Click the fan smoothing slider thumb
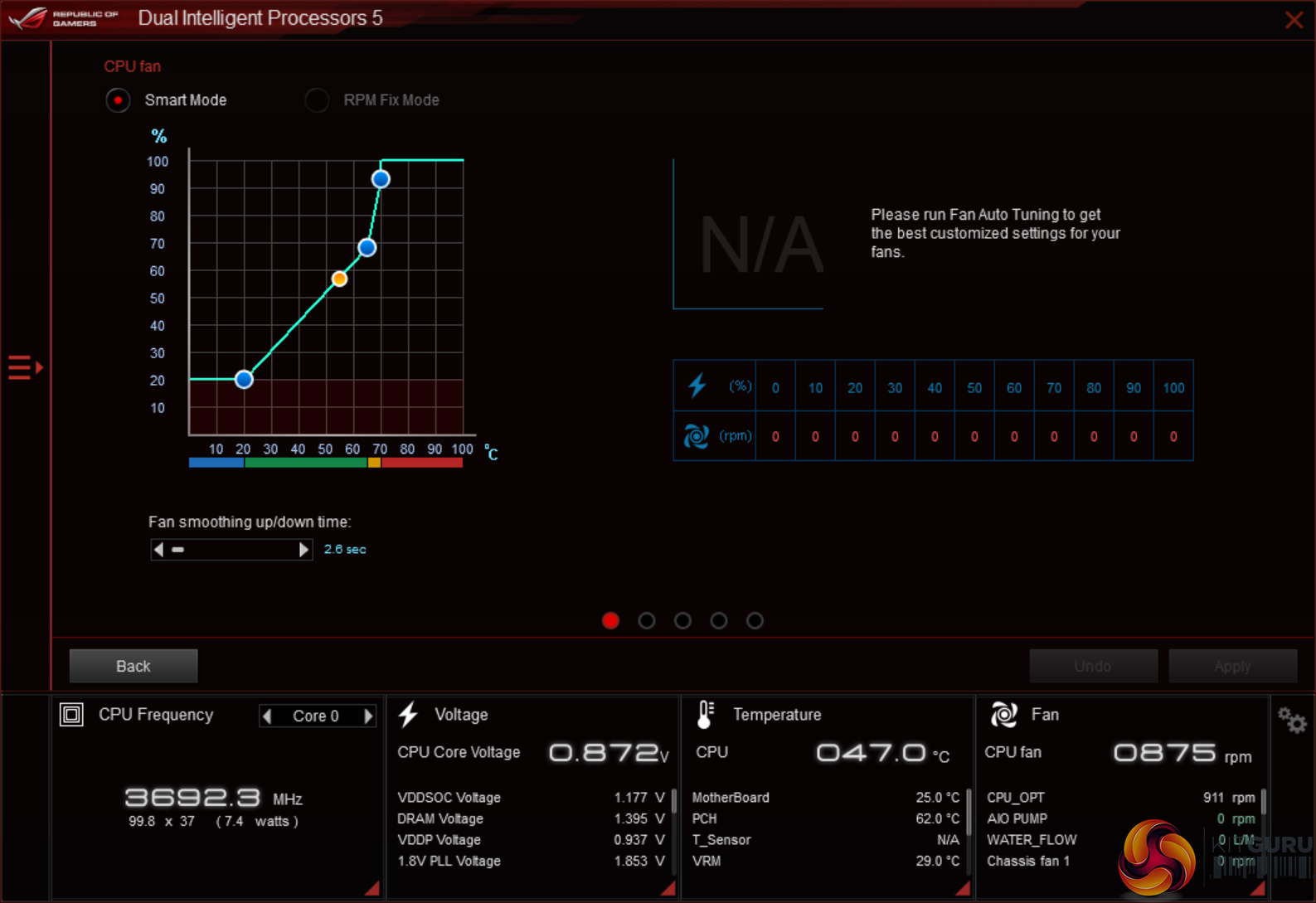This screenshot has height=903, width=1316. coord(177,549)
